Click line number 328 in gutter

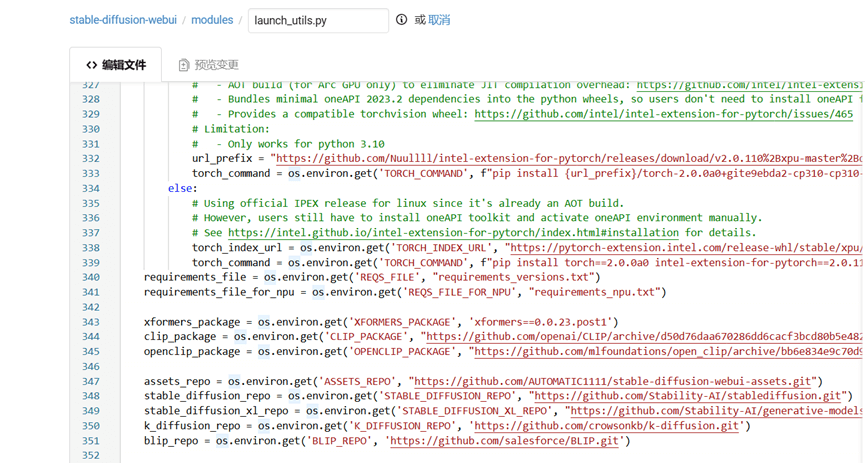coord(91,99)
